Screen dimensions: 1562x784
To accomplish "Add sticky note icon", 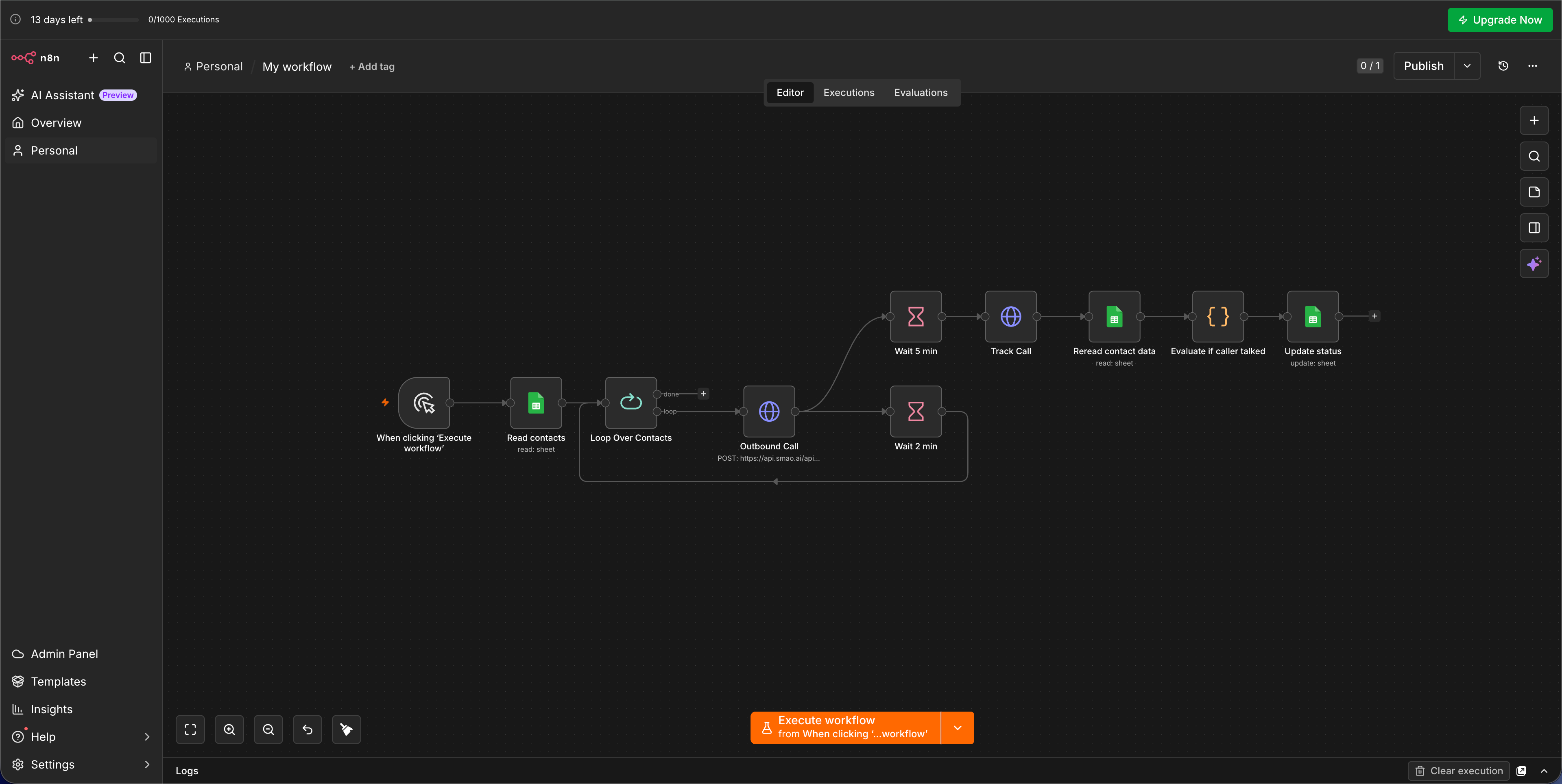I will click(x=1534, y=192).
